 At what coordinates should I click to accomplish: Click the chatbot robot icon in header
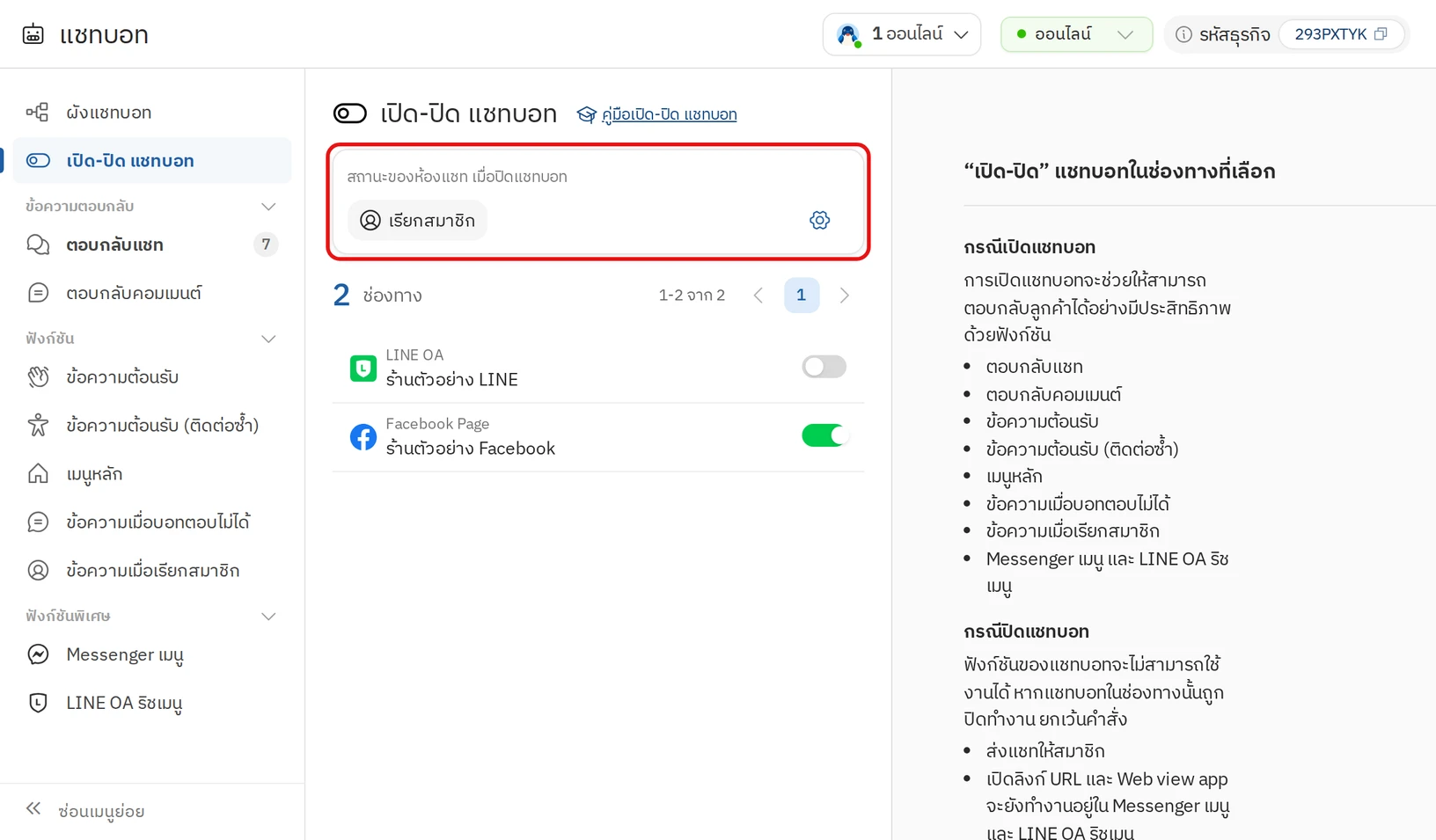33,34
